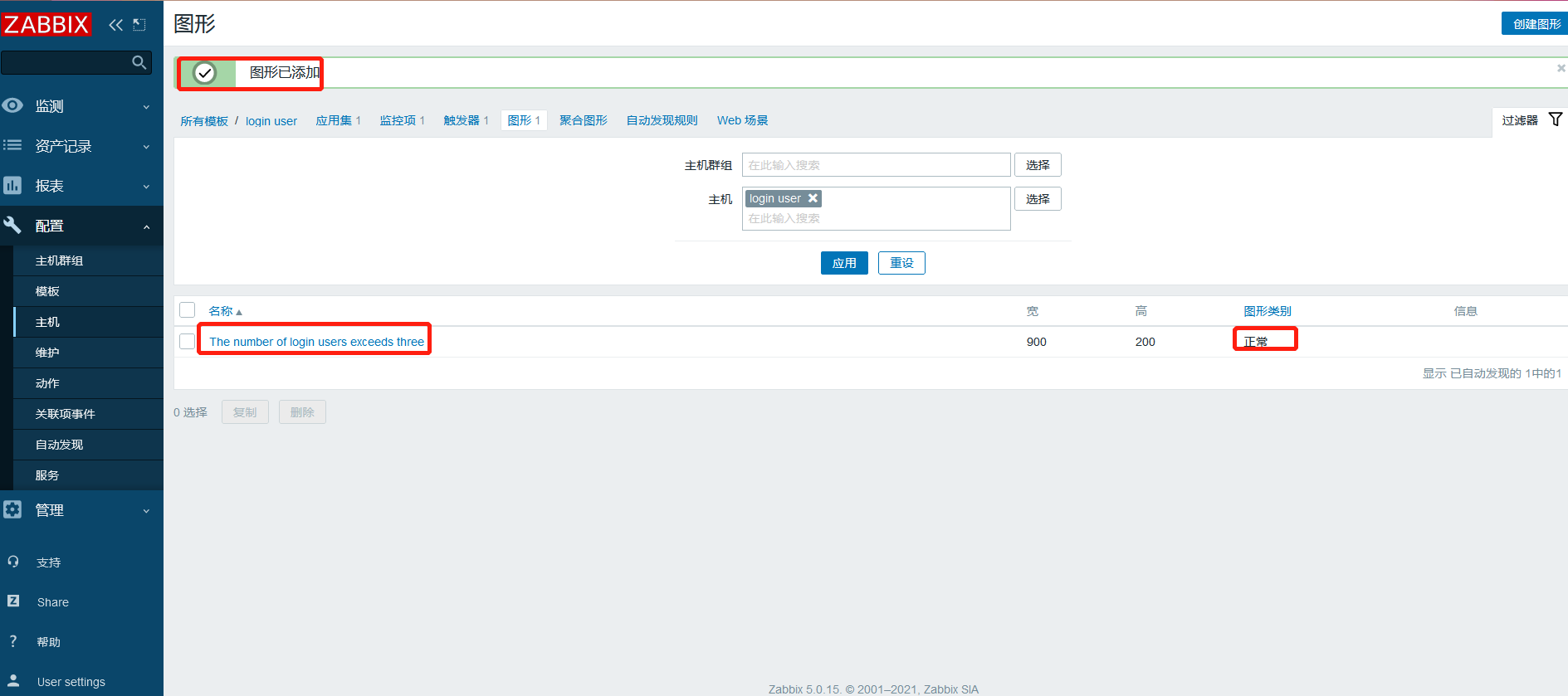Screen dimensions: 1568x696
Task: Expand the 监测 menu chevron
Action: [x=146, y=107]
